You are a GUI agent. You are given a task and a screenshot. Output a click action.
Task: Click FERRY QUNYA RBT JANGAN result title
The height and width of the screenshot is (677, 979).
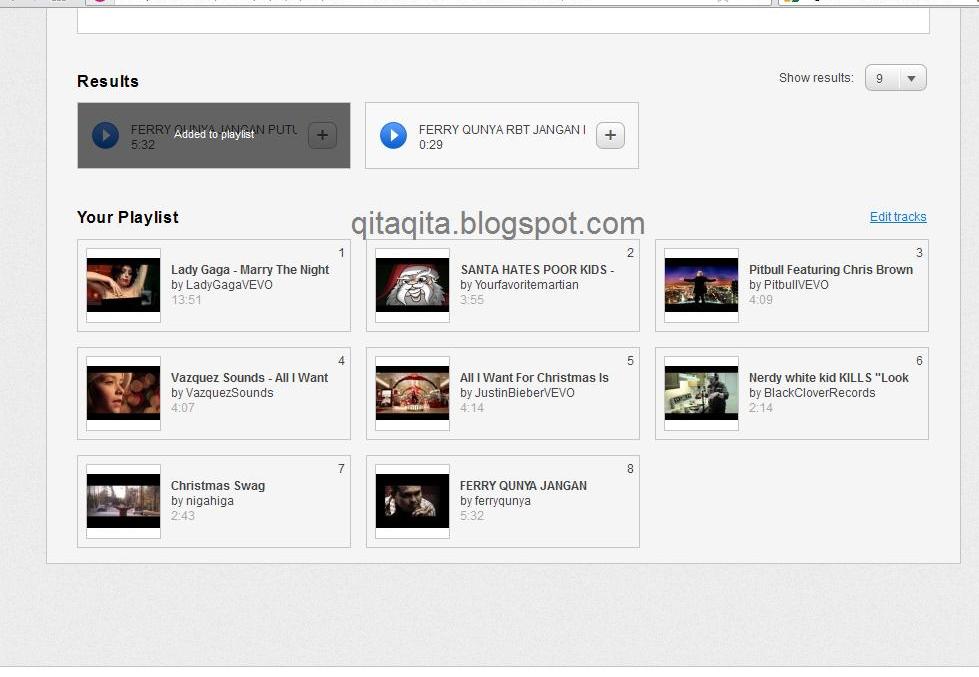coord(502,129)
